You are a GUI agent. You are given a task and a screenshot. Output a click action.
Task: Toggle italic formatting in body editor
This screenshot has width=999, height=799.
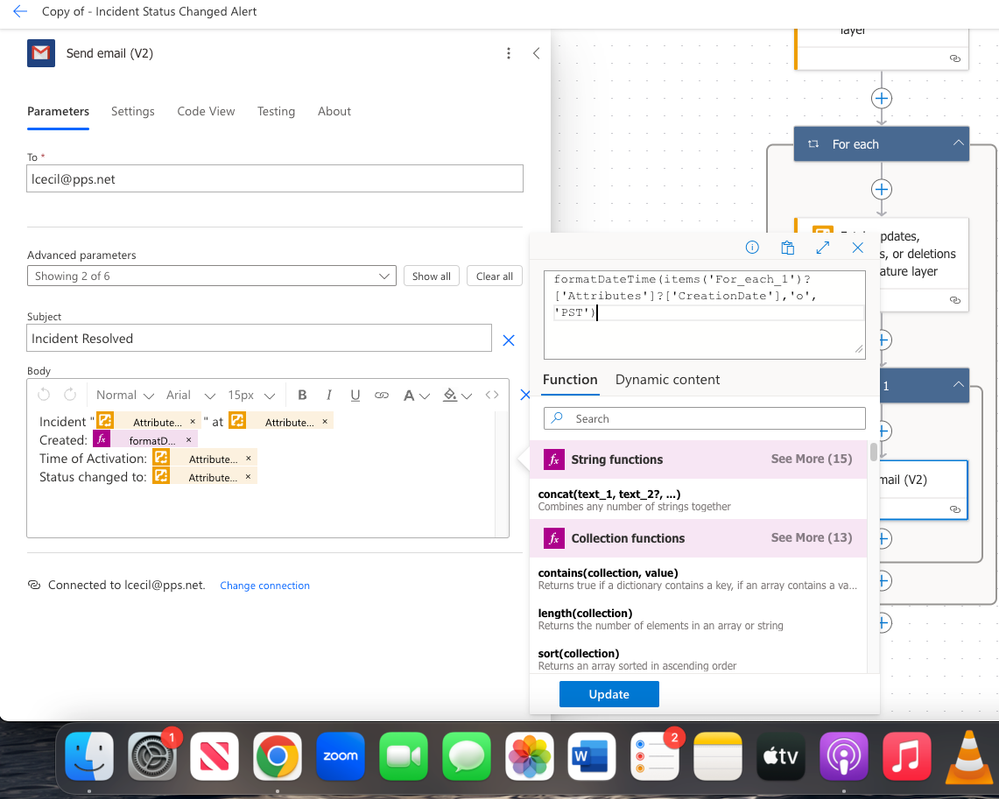tap(329, 395)
